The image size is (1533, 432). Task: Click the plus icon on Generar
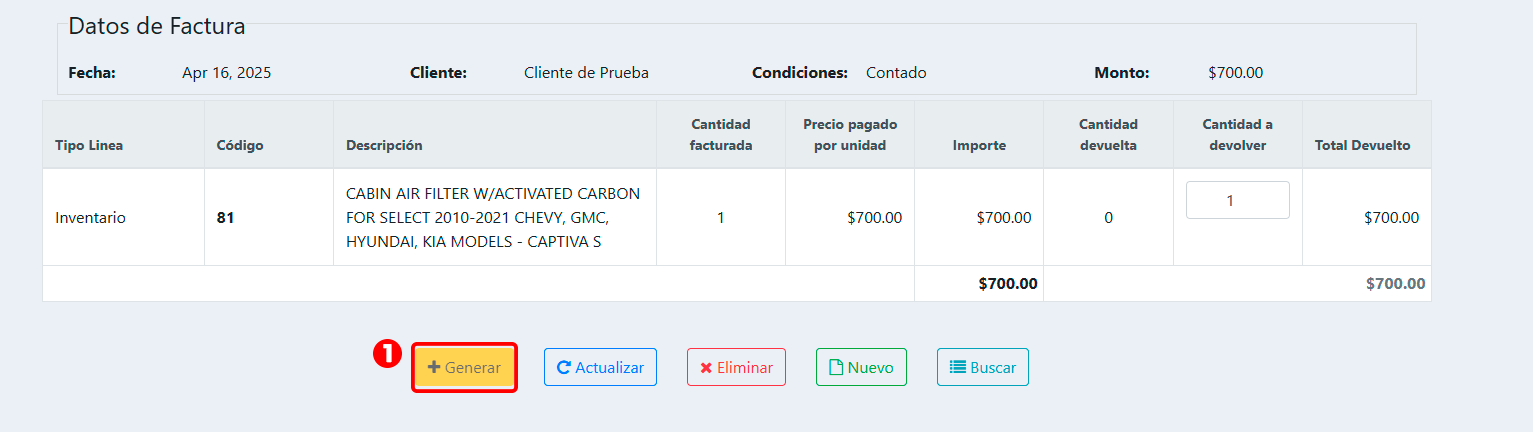[434, 368]
